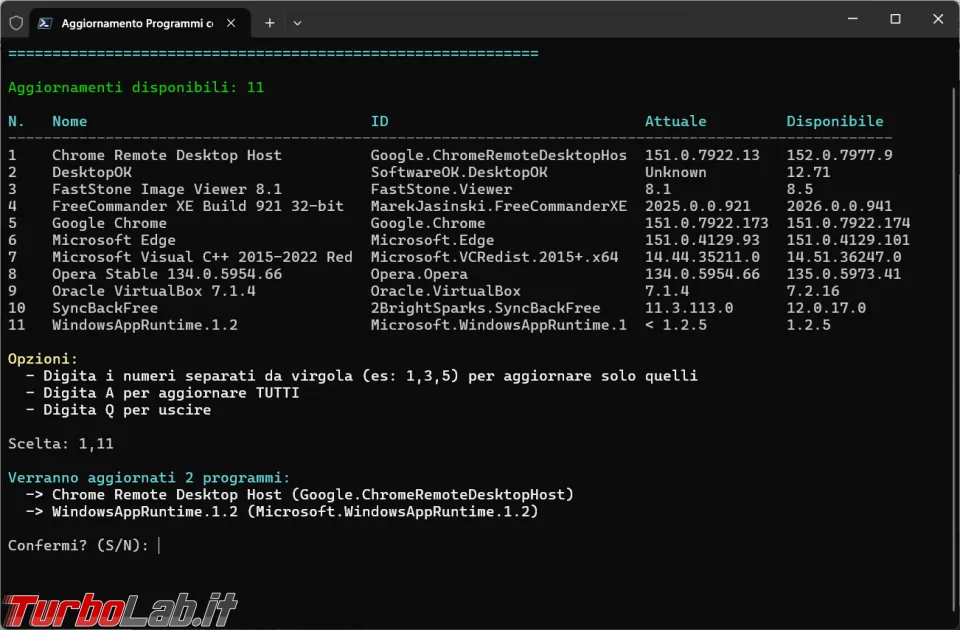Expand the new tab profile dropdown
This screenshot has width=960, height=630.
click(298, 23)
